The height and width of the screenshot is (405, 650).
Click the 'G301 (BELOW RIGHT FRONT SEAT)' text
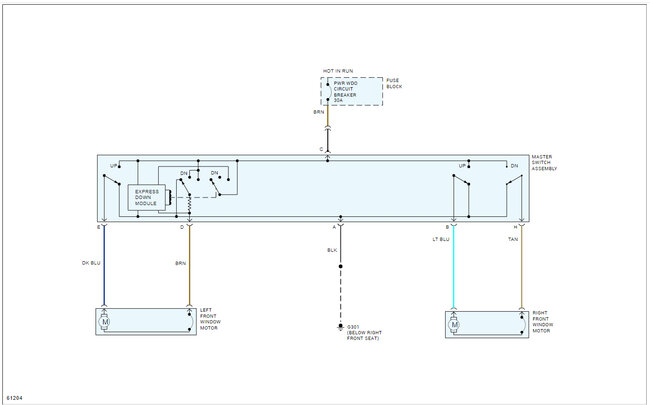coord(364,332)
